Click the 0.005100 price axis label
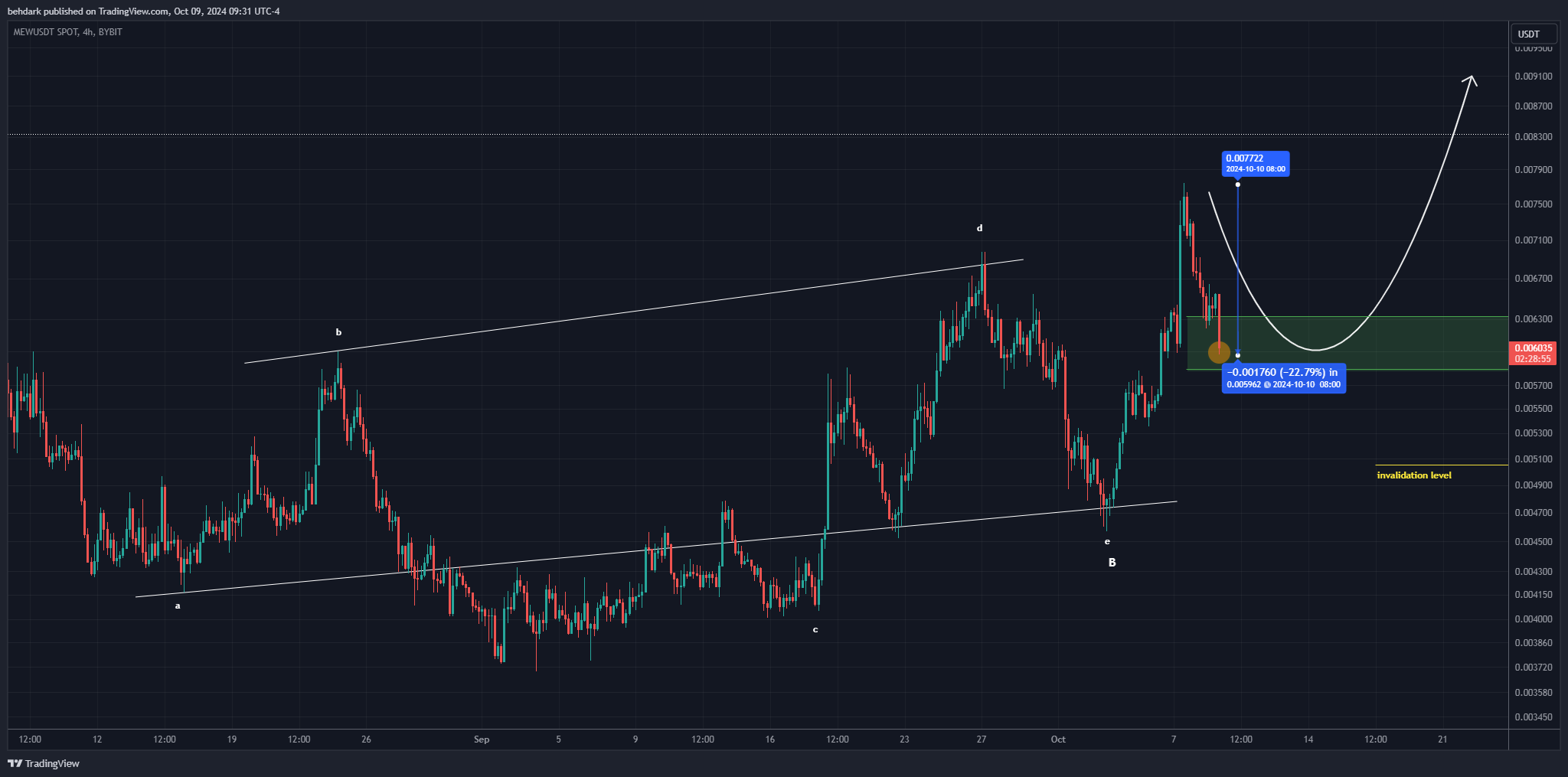The width and height of the screenshot is (1568, 777). point(1534,459)
